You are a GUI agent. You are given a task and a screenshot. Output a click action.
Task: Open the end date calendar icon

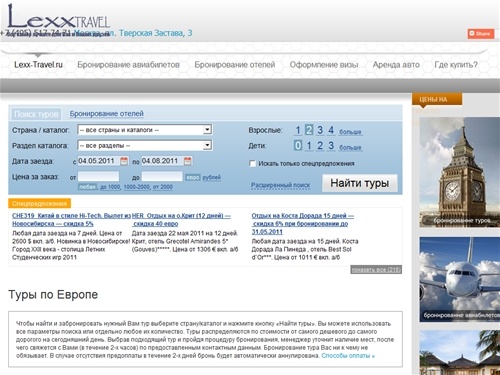click(188, 161)
